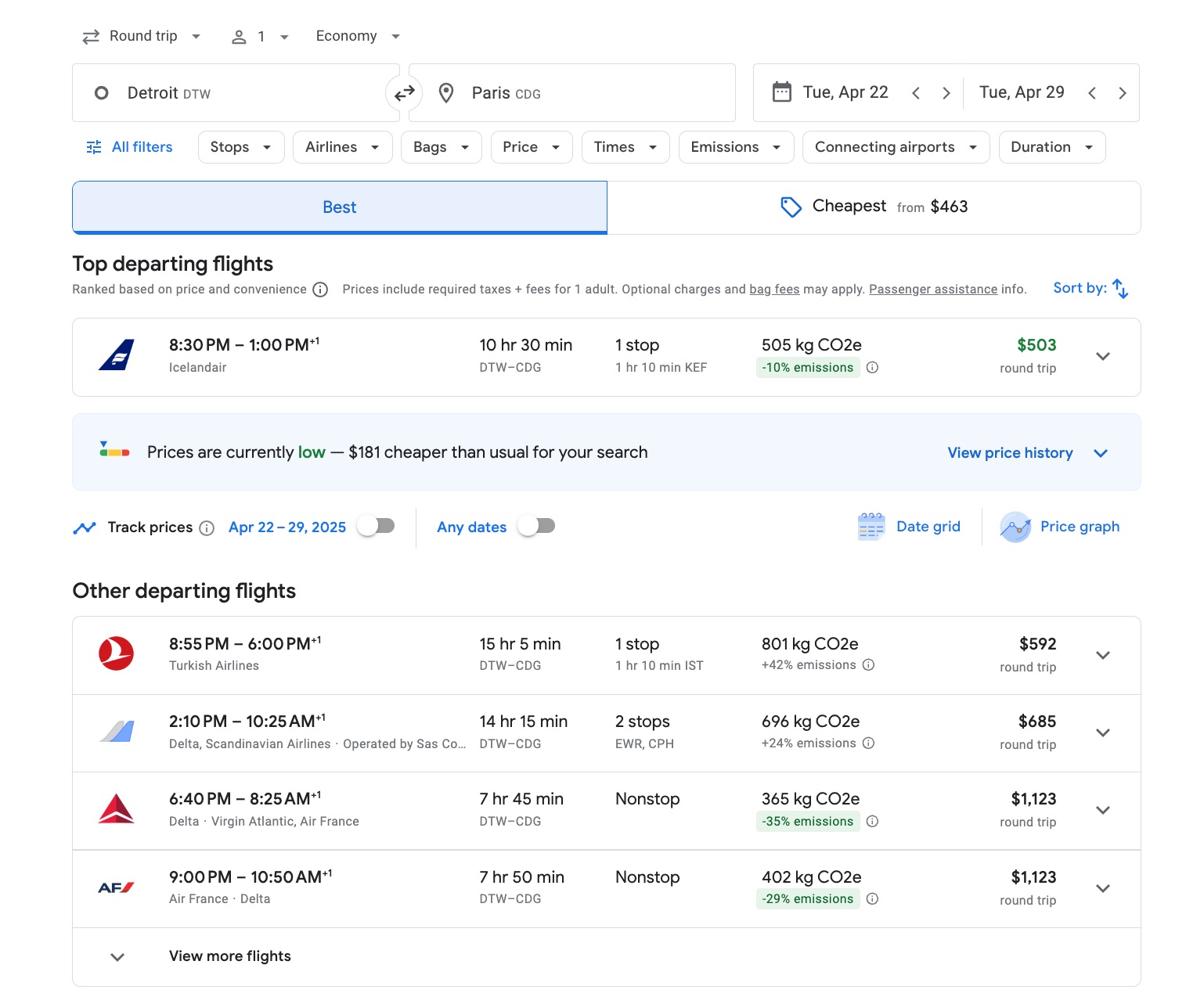Viewport: 1204px width, 997px height.
Task: Expand details for the Air France nonstop flight
Action: point(1102,888)
